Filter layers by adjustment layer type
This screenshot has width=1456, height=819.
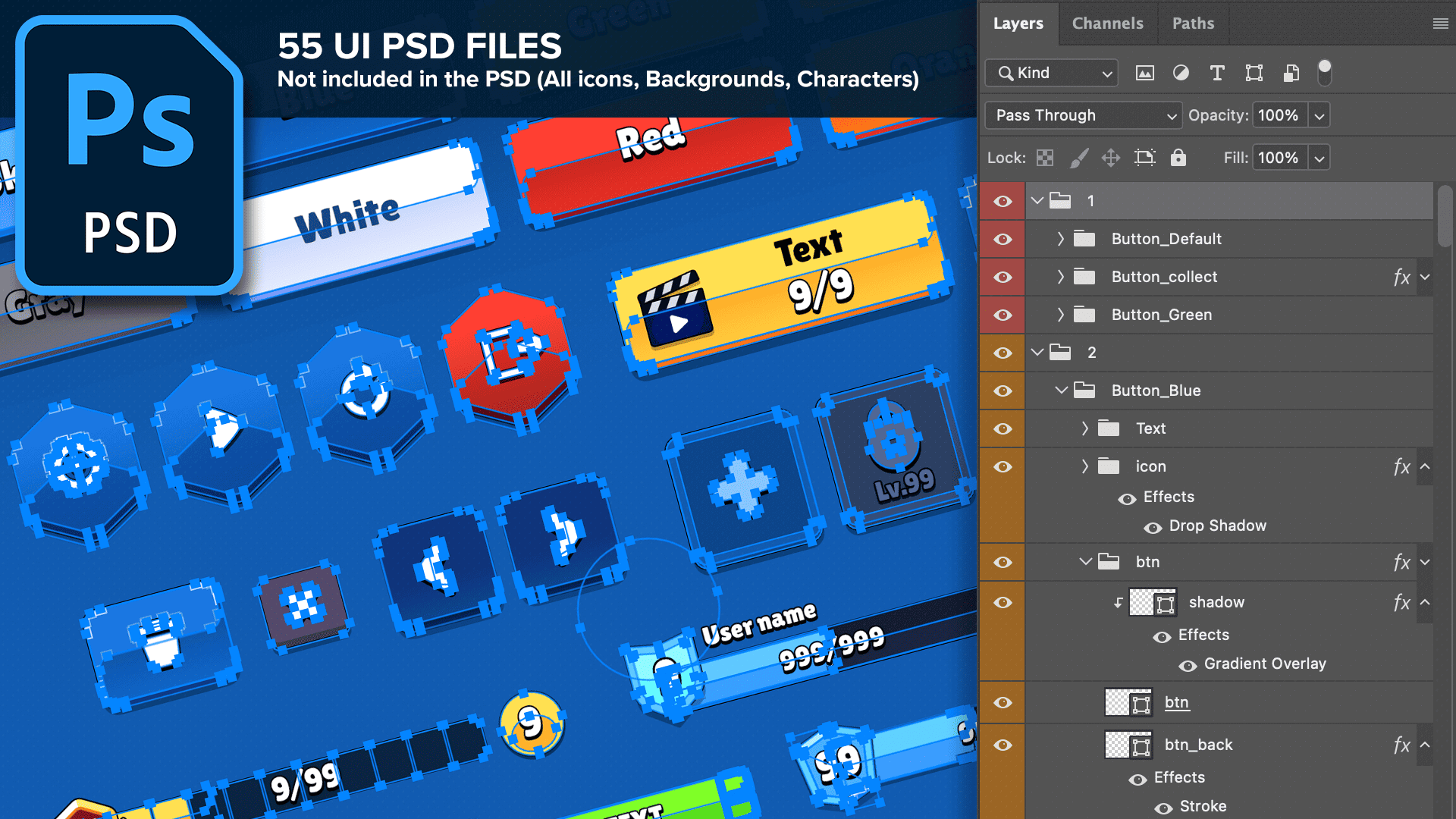tap(1181, 73)
